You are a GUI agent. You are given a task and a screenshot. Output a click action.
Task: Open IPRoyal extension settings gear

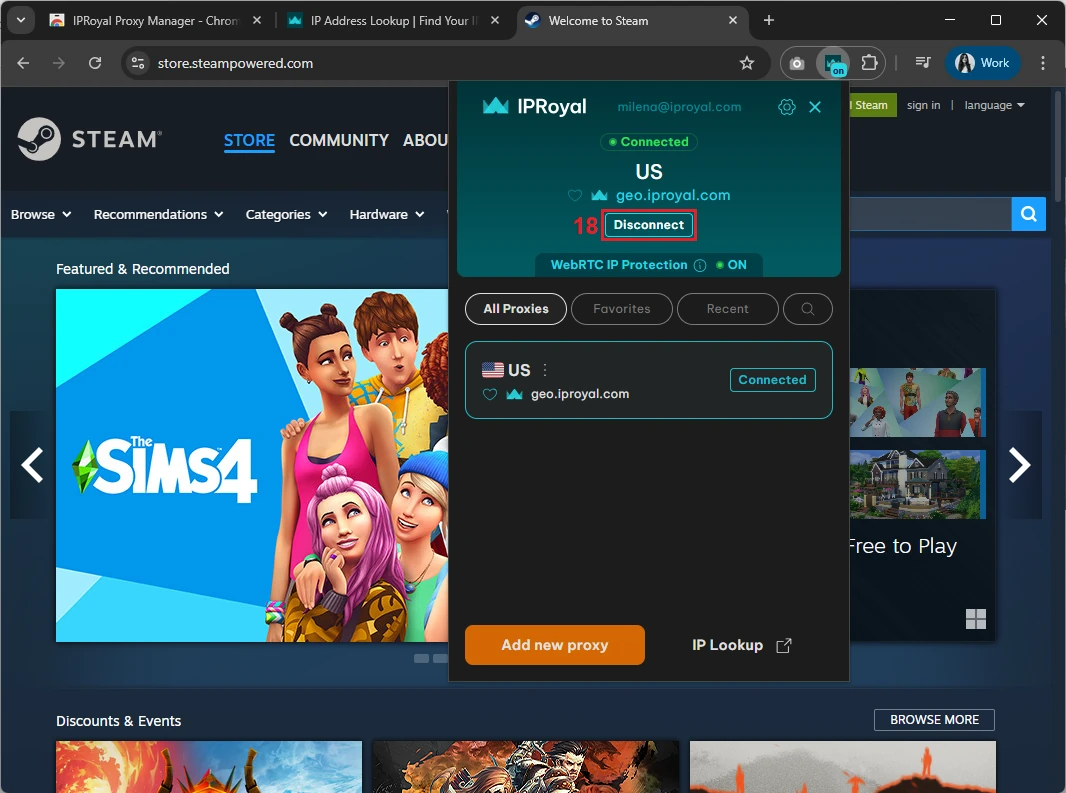pos(787,107)
